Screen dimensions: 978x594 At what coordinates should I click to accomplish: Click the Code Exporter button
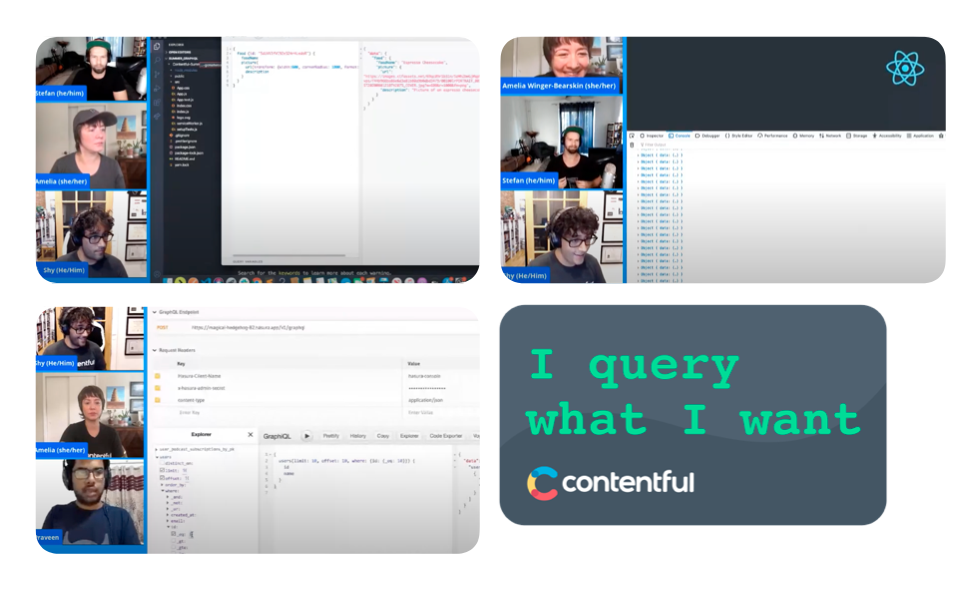click(x=446, y=436)
